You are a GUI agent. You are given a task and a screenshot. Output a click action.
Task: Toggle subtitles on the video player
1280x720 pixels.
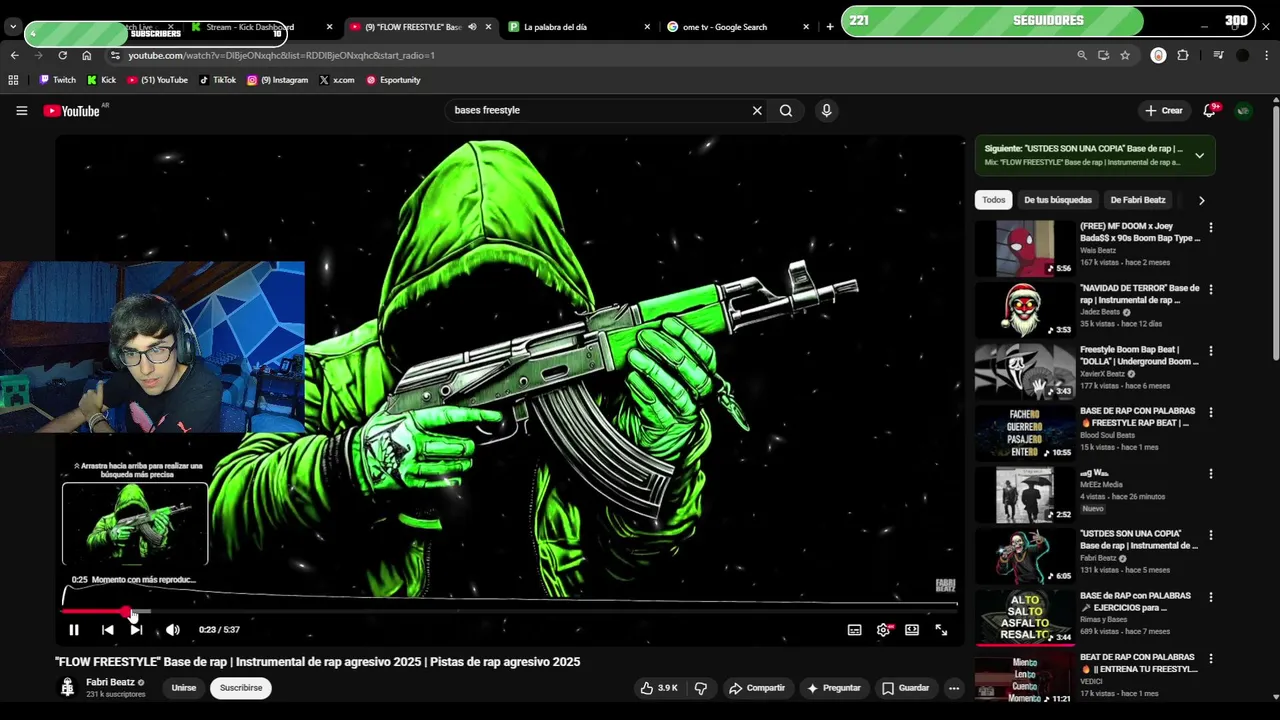tap(854, 630)
